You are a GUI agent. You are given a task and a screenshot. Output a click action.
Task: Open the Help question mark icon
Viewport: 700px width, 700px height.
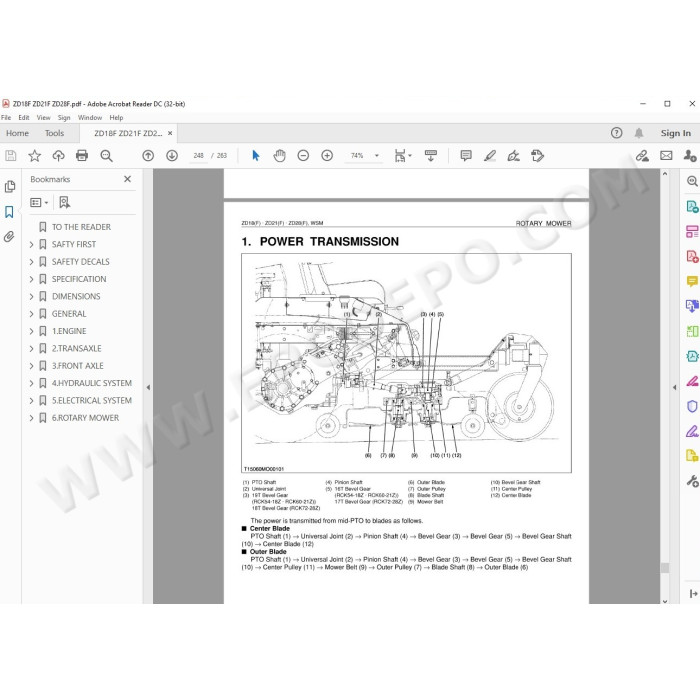(x=617, y=133)
